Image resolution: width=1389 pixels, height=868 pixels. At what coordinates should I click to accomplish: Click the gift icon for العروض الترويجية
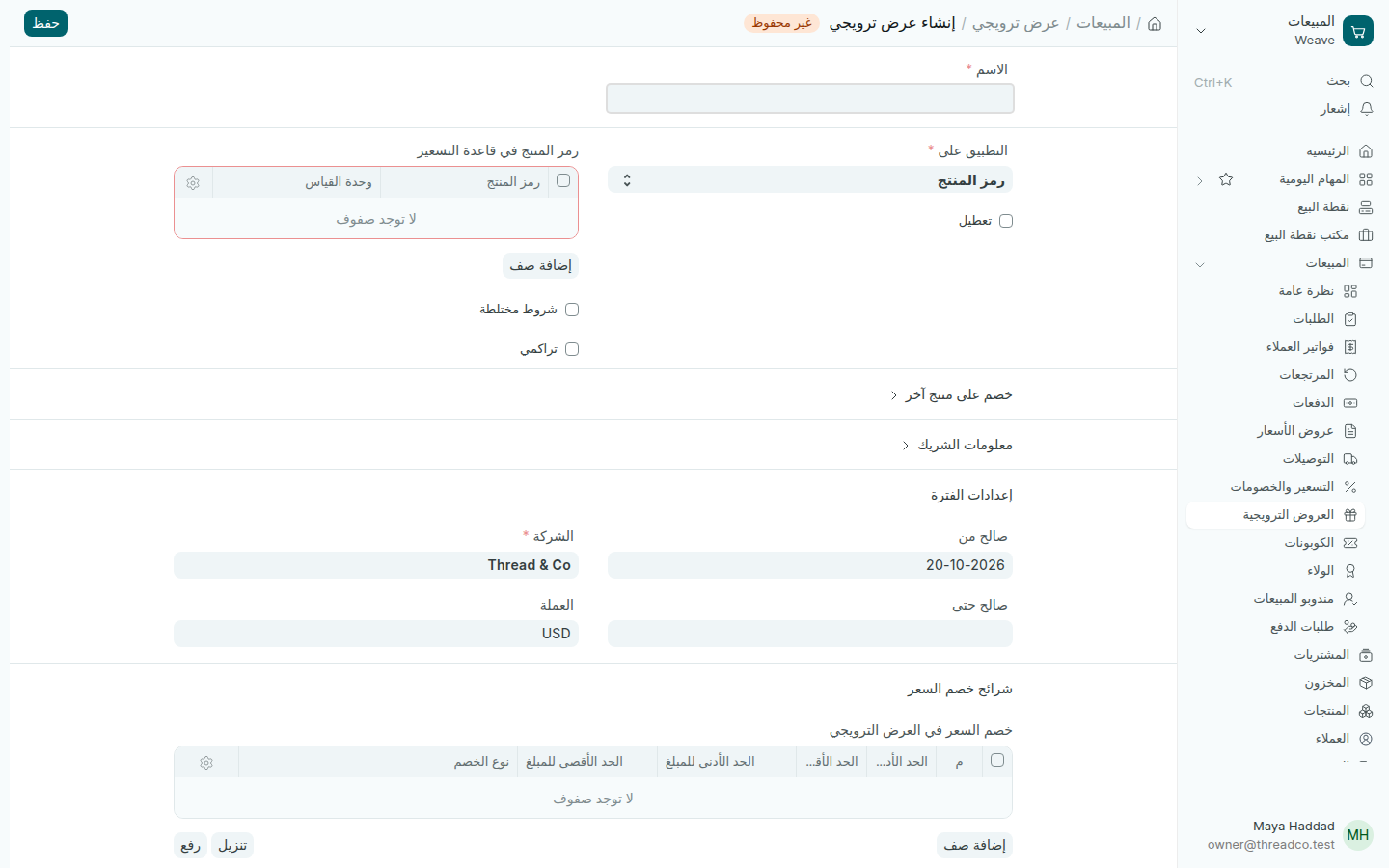point(1350,515)
